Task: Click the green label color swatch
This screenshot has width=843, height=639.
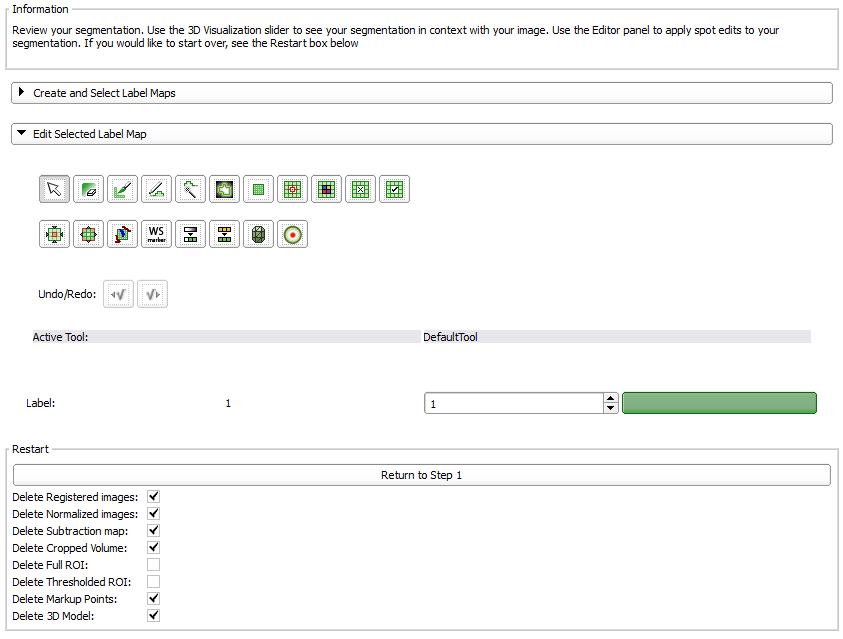Action: click(719, 403)
